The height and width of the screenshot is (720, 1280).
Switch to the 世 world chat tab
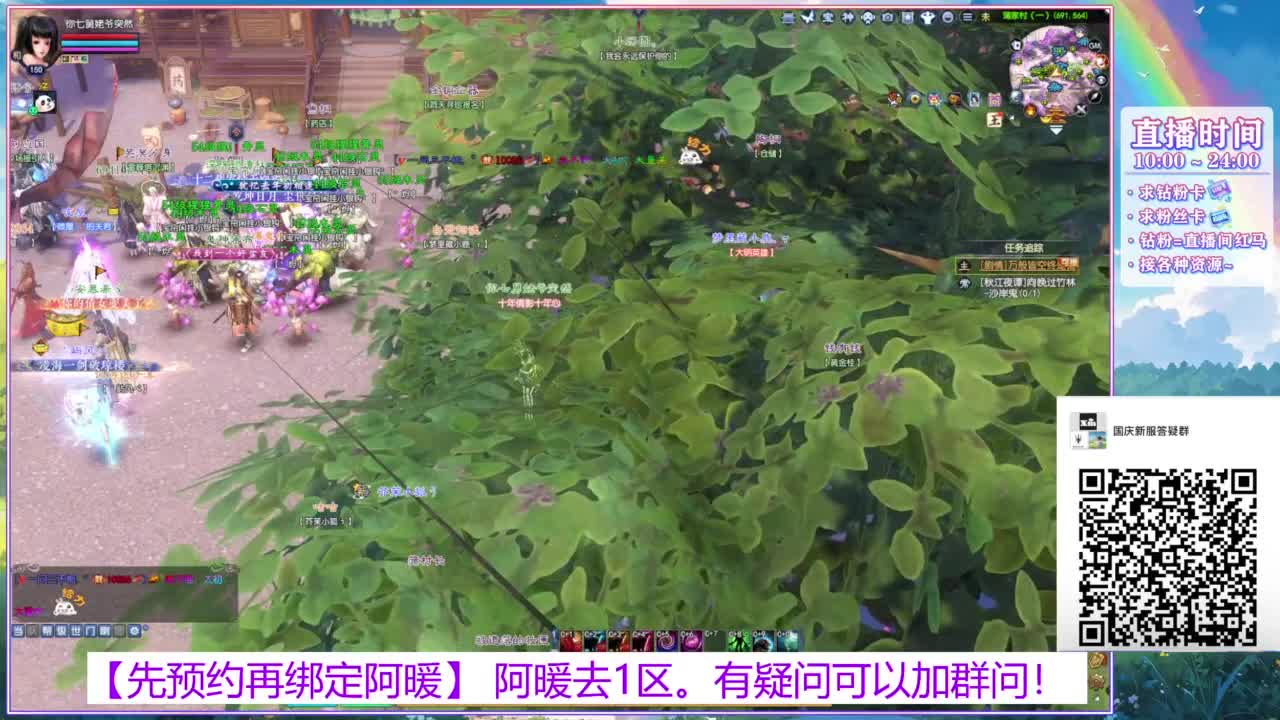76,631
